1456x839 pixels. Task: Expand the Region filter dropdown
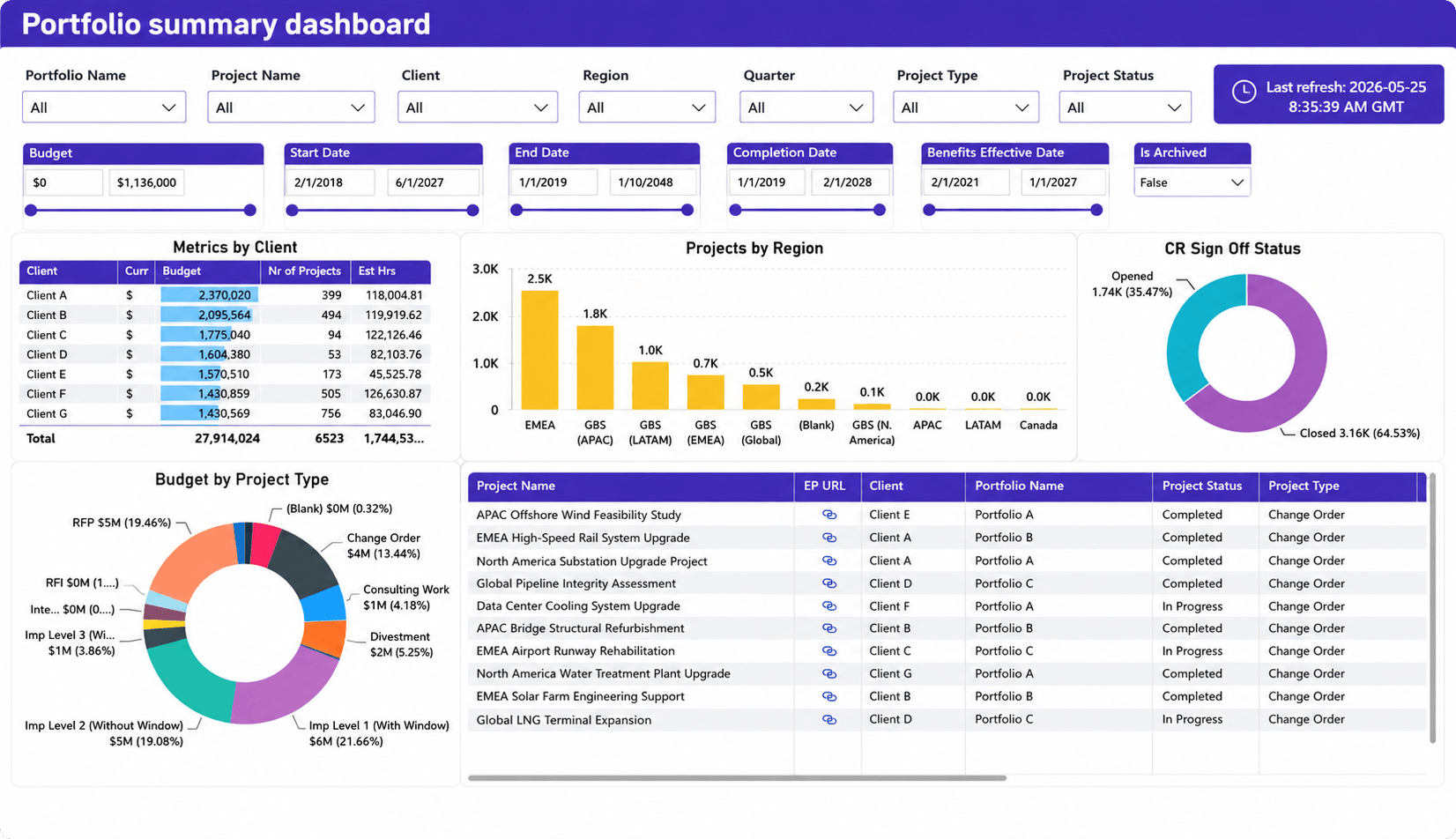tap(647, 108)
